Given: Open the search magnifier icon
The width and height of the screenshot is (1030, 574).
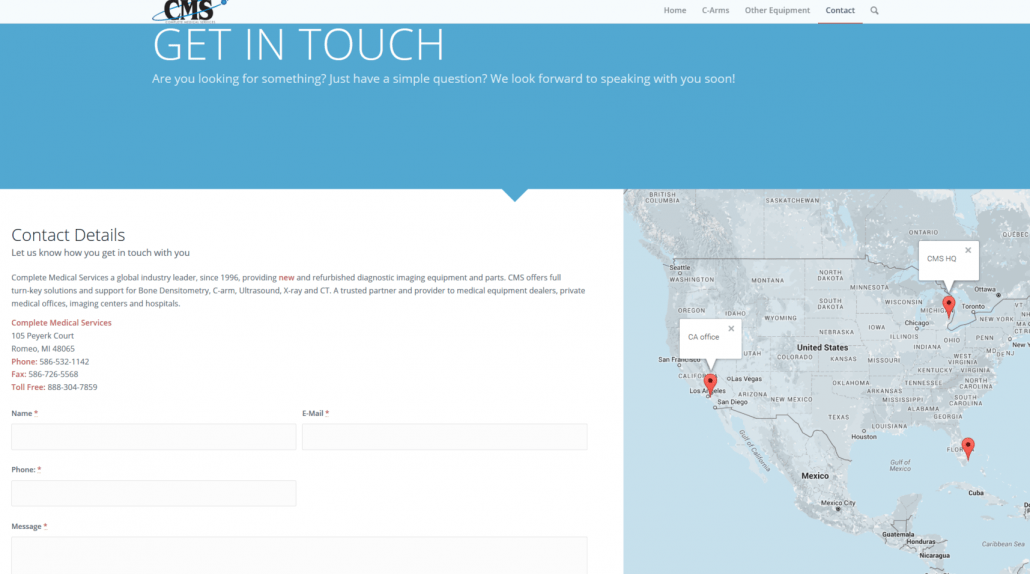Looking at the screenshot, I should coord(874,11).
